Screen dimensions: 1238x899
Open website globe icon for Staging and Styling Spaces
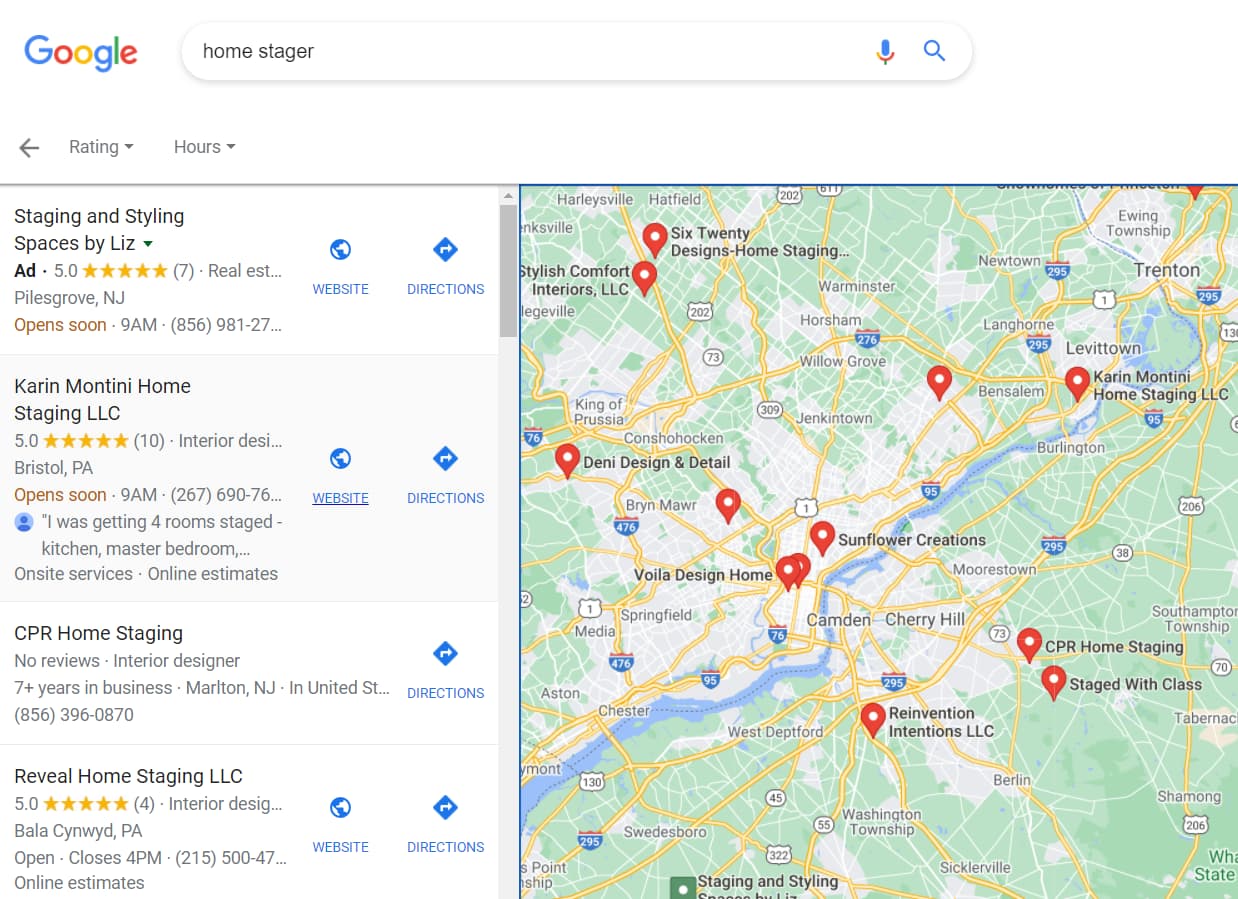(x=340, y=250)
